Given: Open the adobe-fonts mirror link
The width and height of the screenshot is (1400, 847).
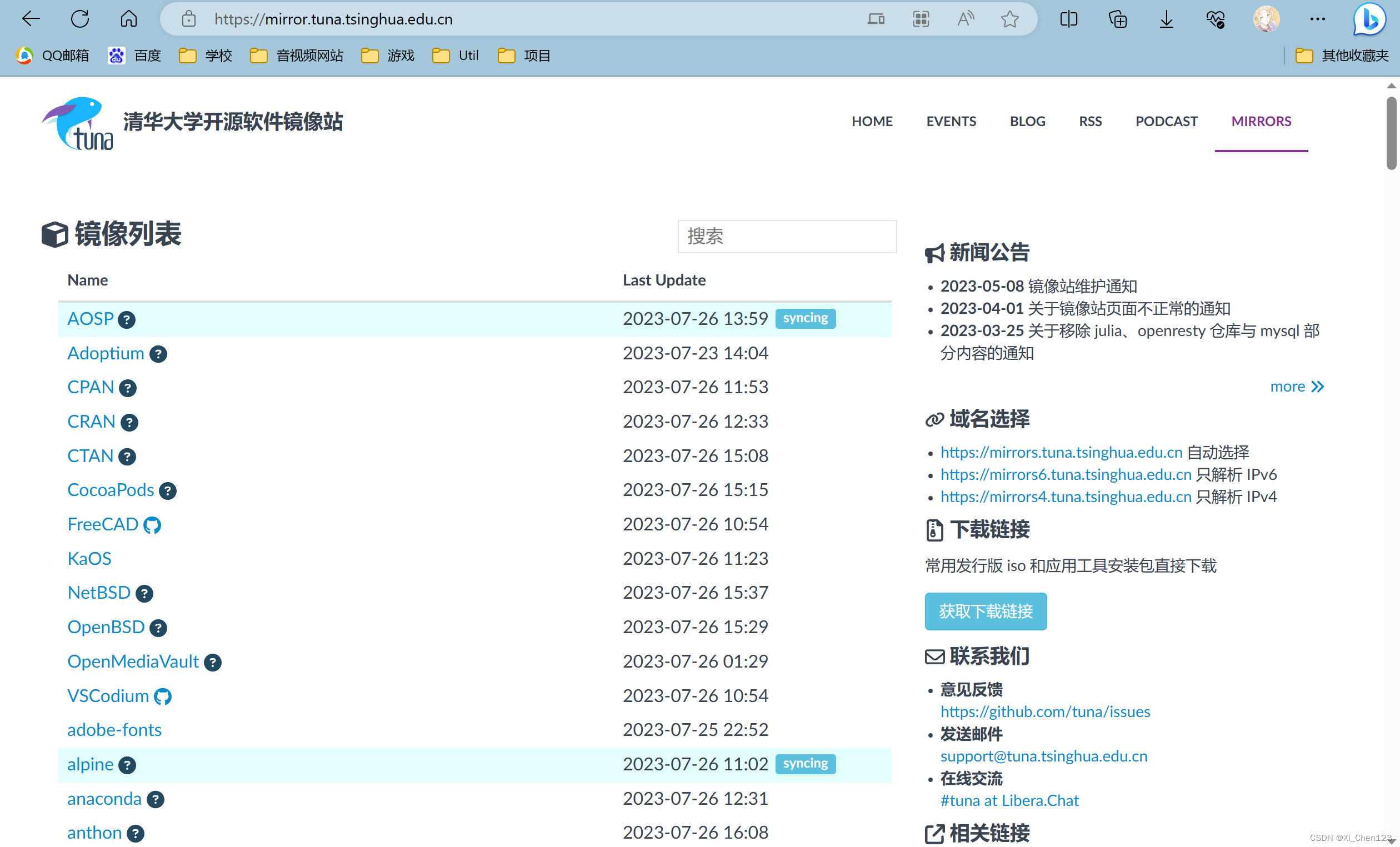Looking at the screenshot, I should 114,730.
